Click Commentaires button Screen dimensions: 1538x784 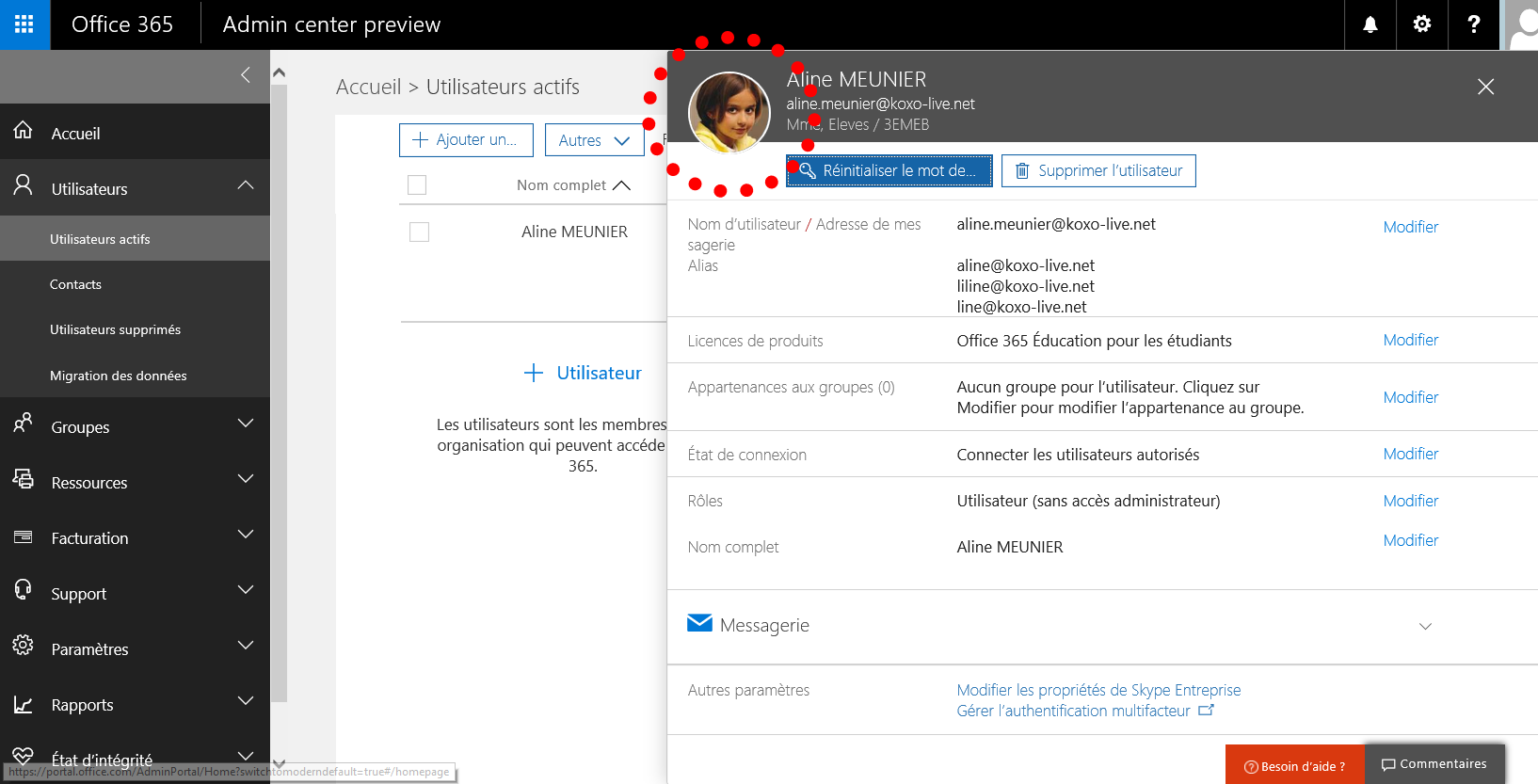(1434, 764)
